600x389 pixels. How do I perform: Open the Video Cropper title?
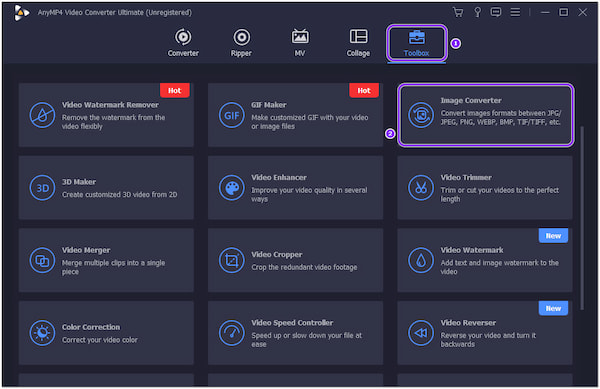coord(277,255)
